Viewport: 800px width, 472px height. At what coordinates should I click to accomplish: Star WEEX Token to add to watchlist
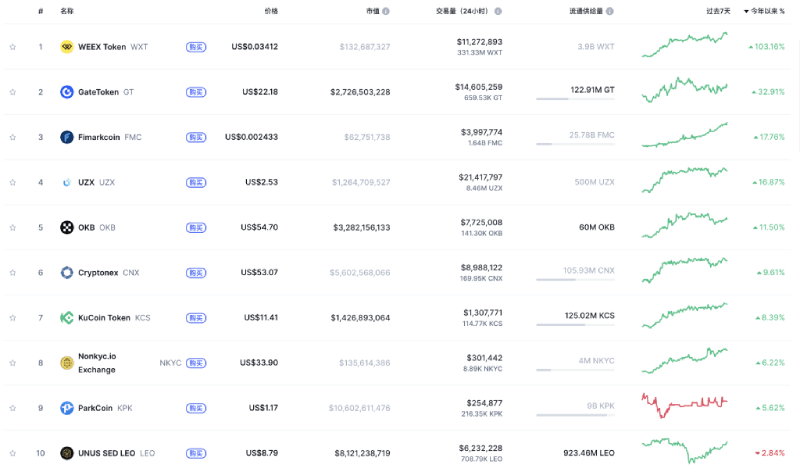[x=13, y=47]
